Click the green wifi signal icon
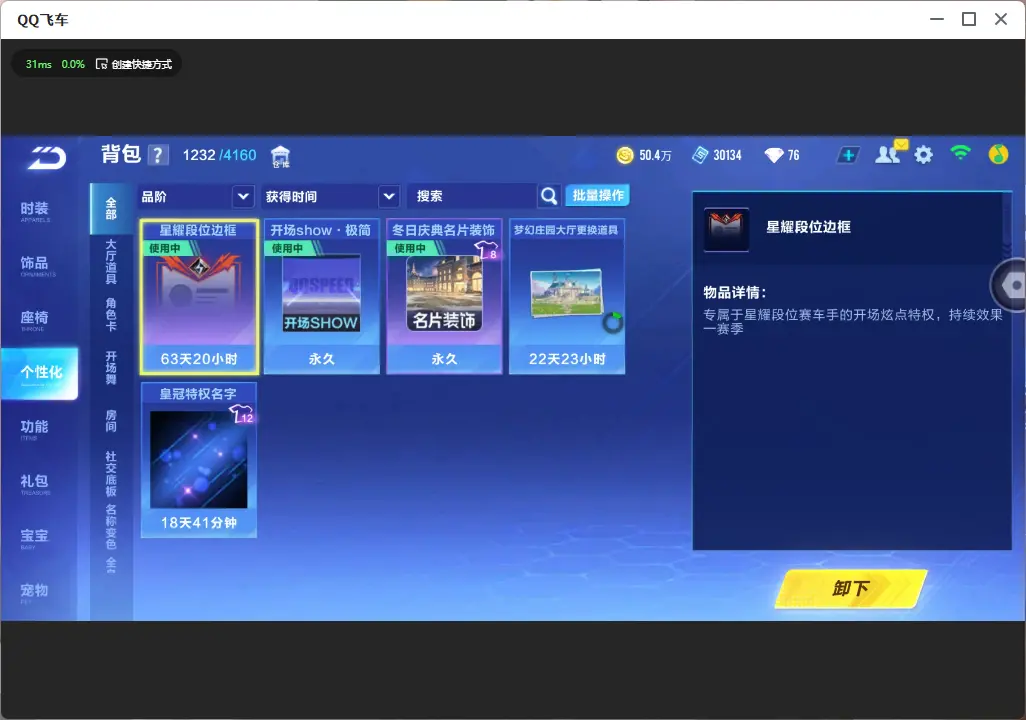 [960, 154]
